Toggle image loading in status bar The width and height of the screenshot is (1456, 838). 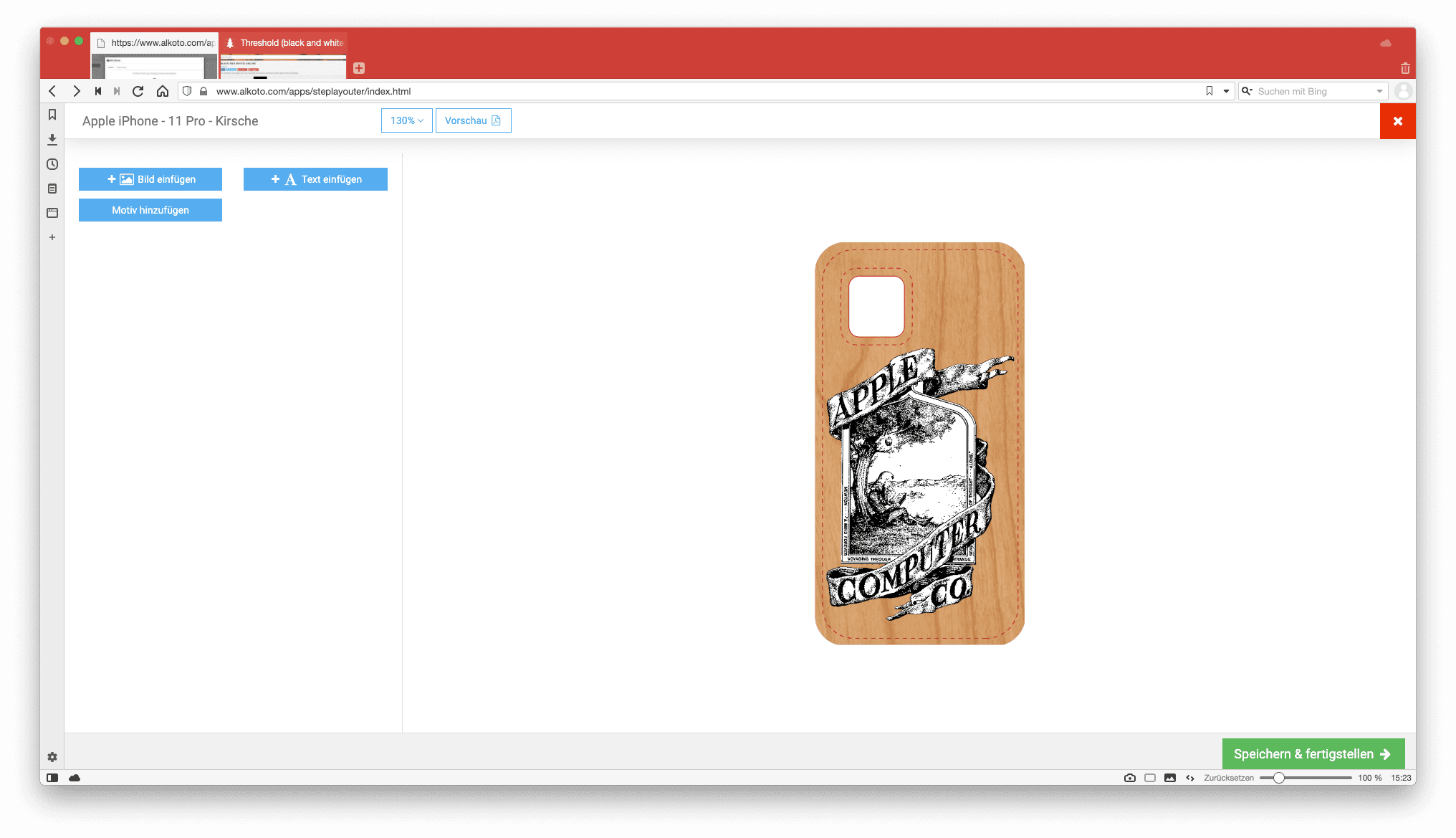point(1170,778)
